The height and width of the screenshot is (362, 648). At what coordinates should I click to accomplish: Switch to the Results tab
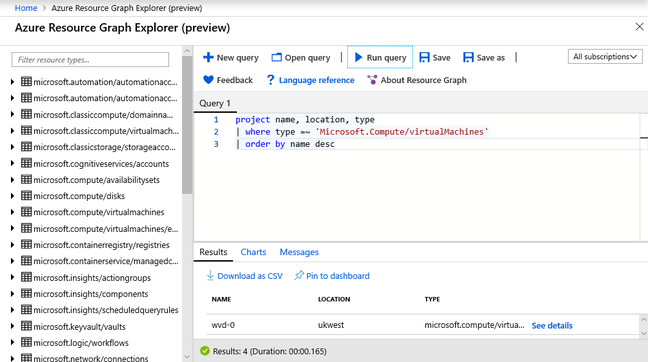tap(213, 252)
